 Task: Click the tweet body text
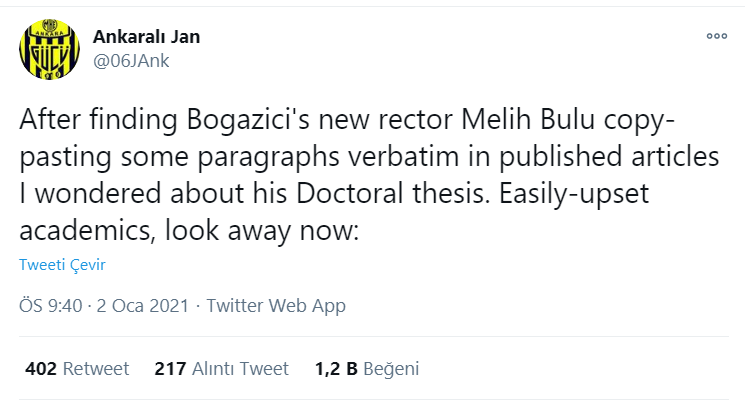(x=369, y=175)
